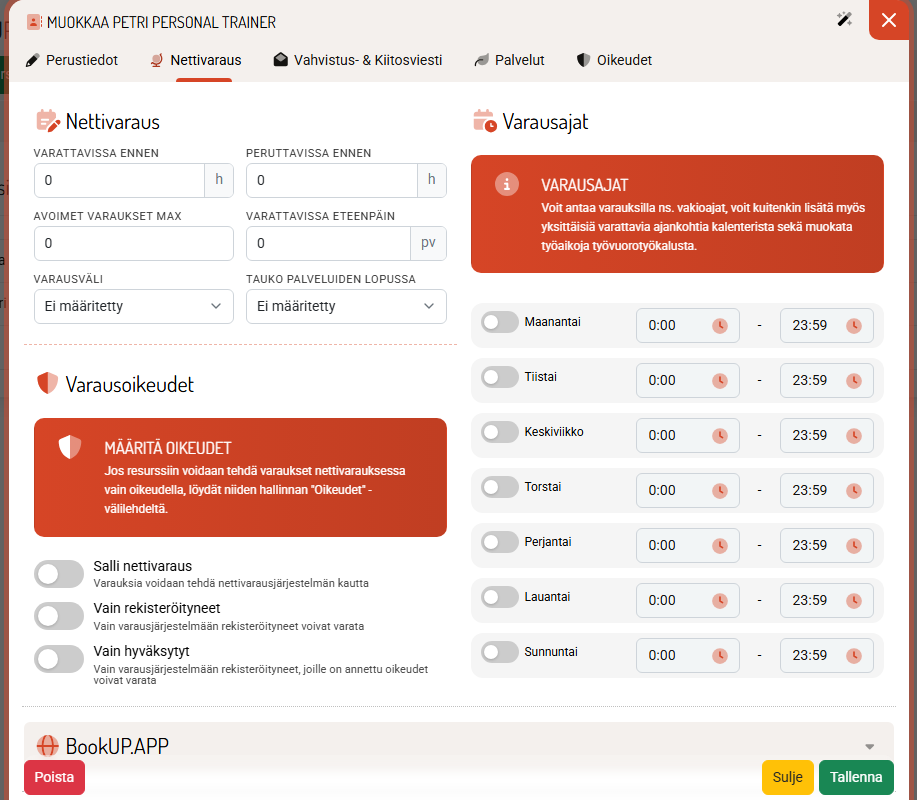This screenshot has width=917, height=800.
Task: Click Perjantai start time field 0:00
Action: point(688,546)
